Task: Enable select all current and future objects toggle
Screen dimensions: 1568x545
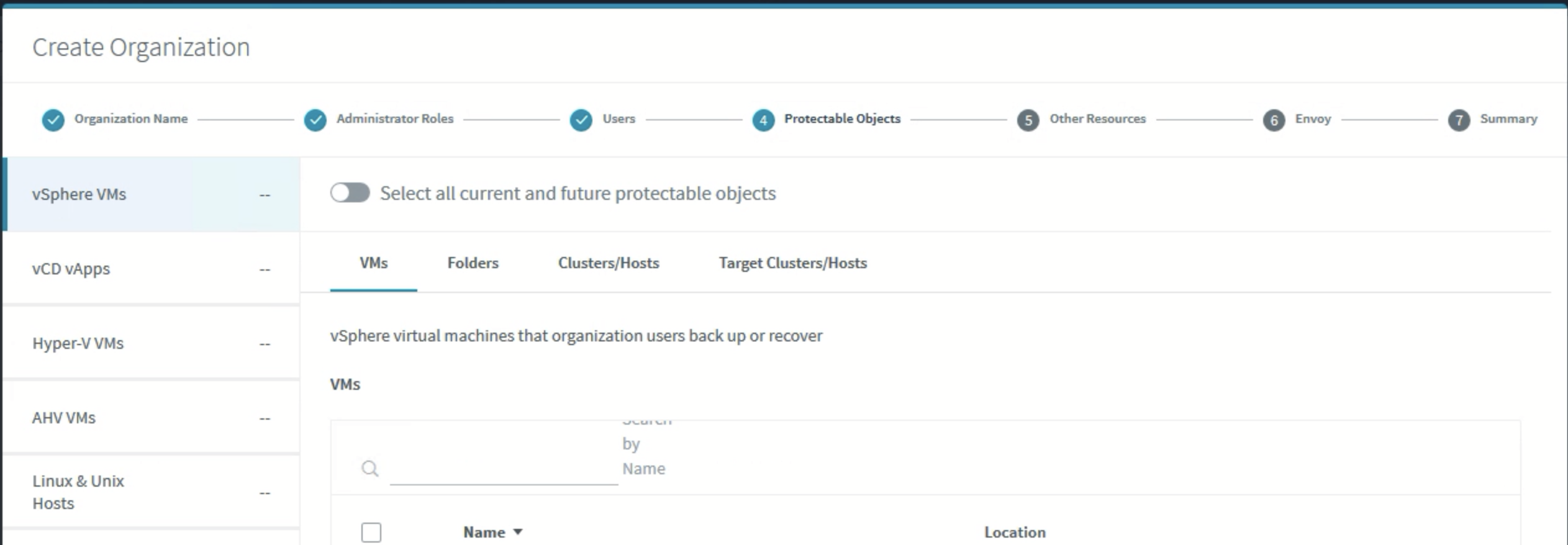Action: (x=350, y=193)
